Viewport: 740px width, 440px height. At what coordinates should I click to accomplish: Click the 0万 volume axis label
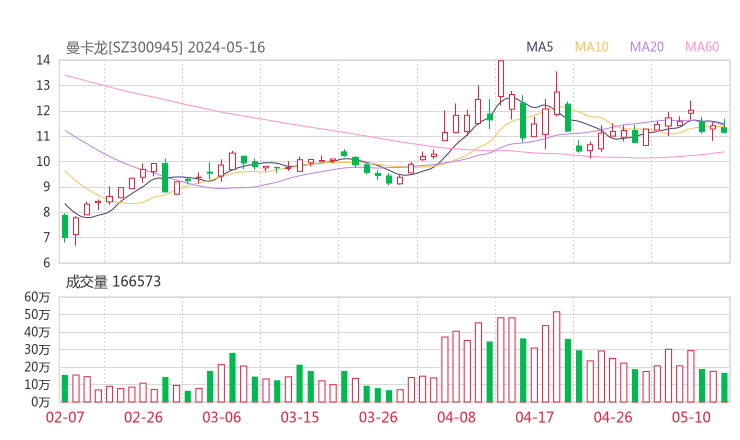41,402
